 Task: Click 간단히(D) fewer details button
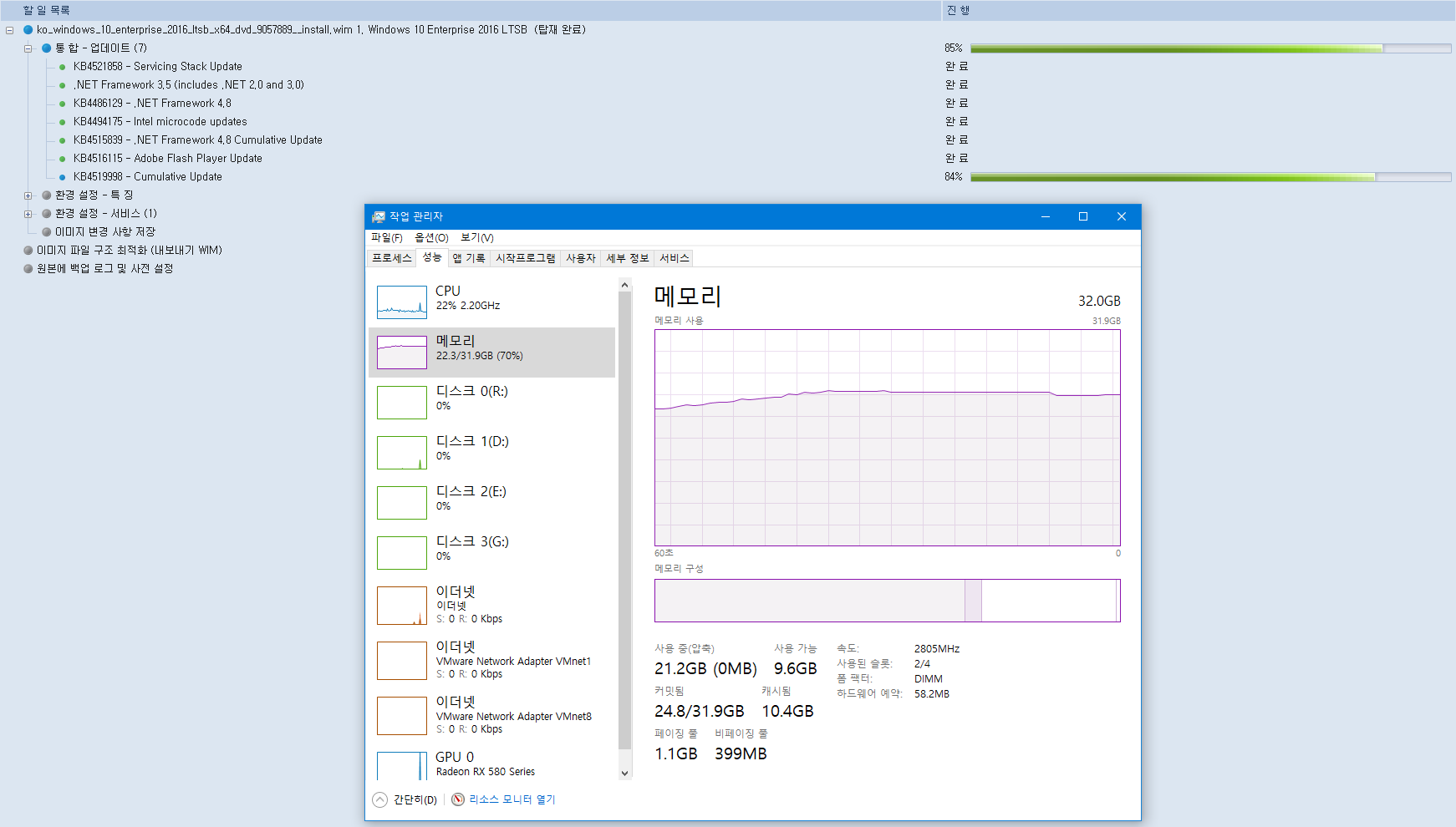(x=415, y=800)
